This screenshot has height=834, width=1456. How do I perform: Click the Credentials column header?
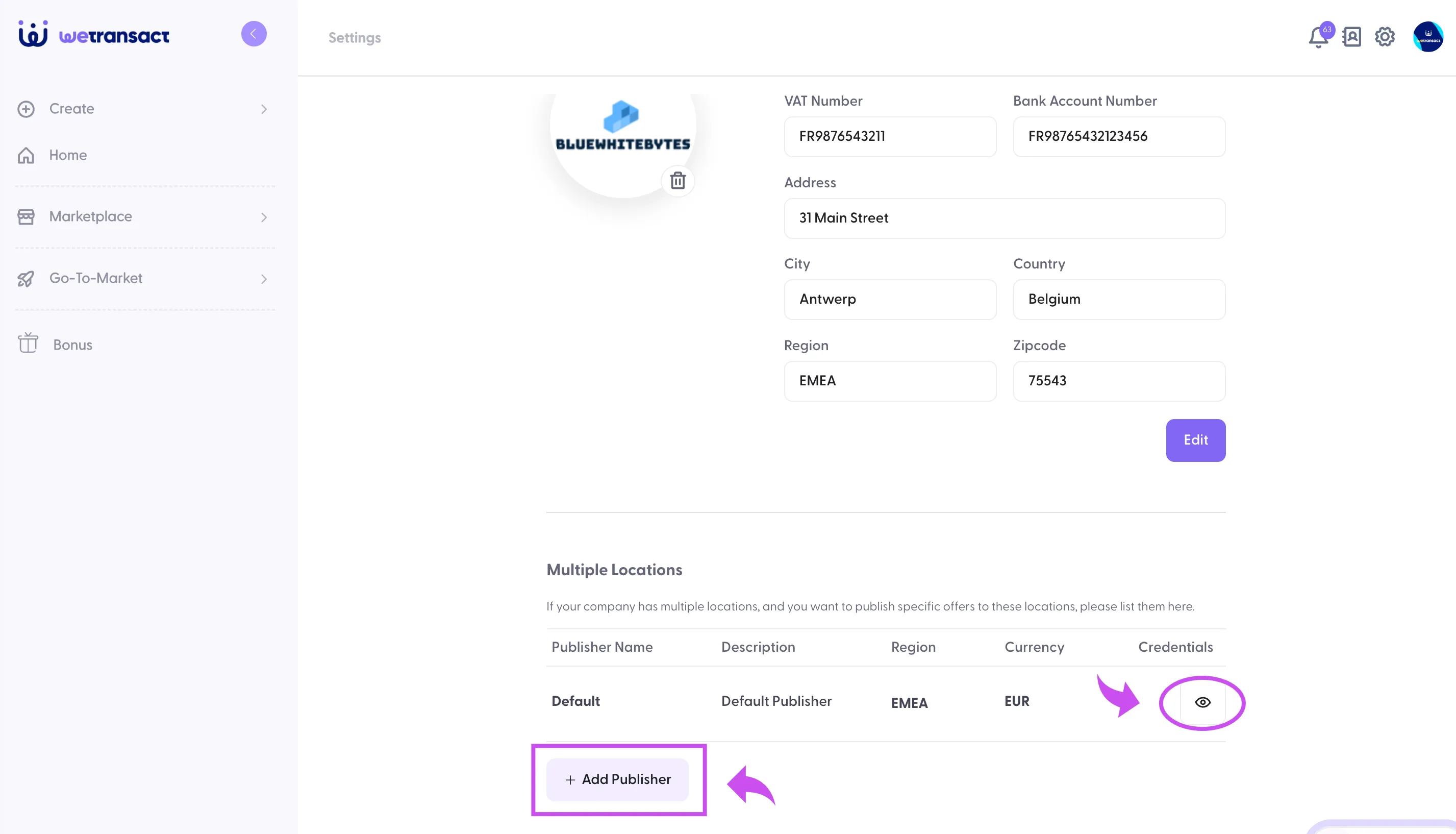1175,647
